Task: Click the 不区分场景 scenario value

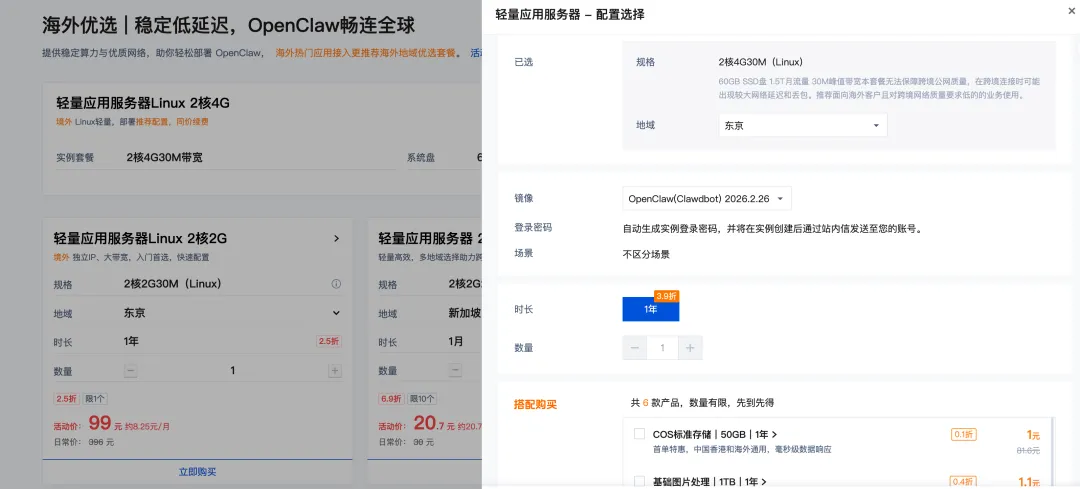Action: pos(646,253)
